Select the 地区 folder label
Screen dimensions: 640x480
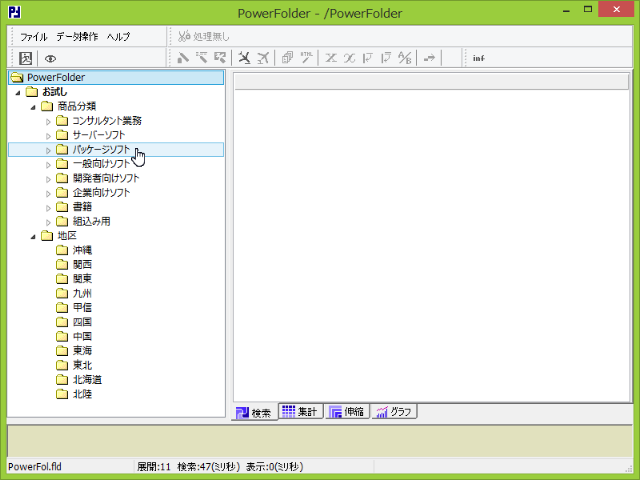(x=67, y=236)
